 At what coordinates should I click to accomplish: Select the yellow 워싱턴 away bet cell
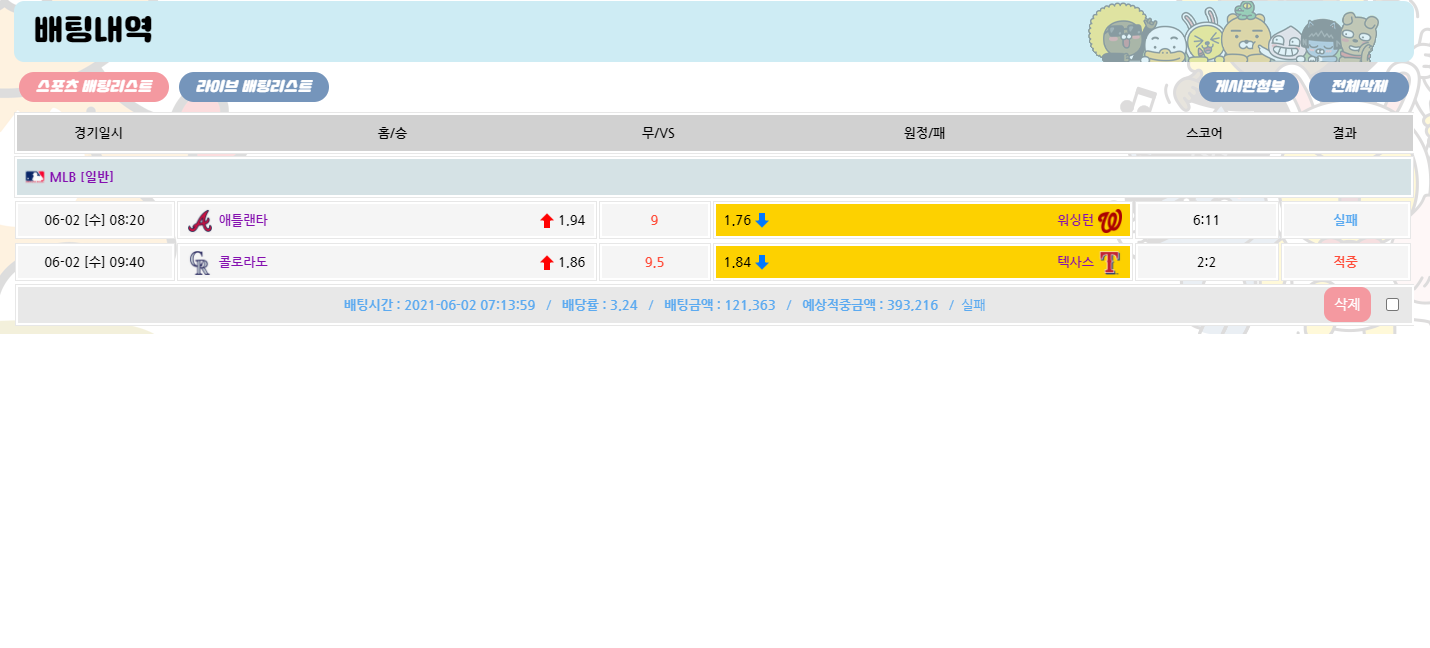point(922,220)
